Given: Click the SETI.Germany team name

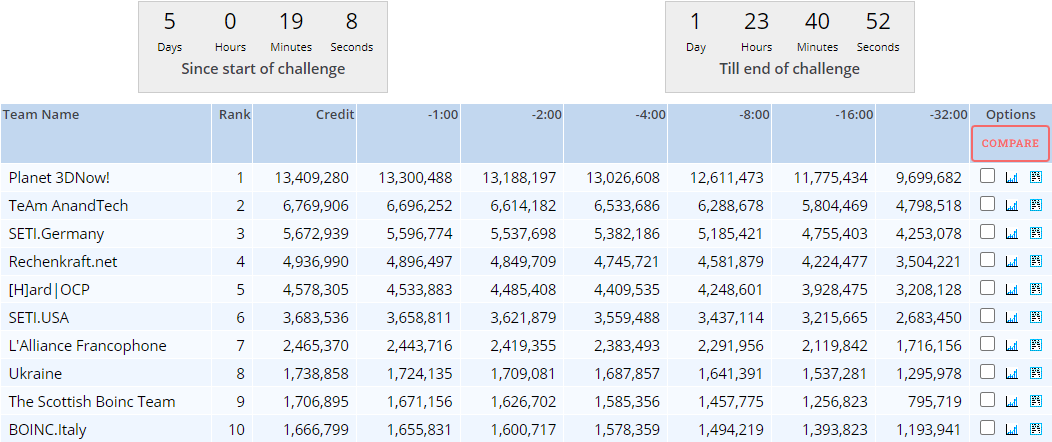Looking at the screenshot, I should (56, 233).
